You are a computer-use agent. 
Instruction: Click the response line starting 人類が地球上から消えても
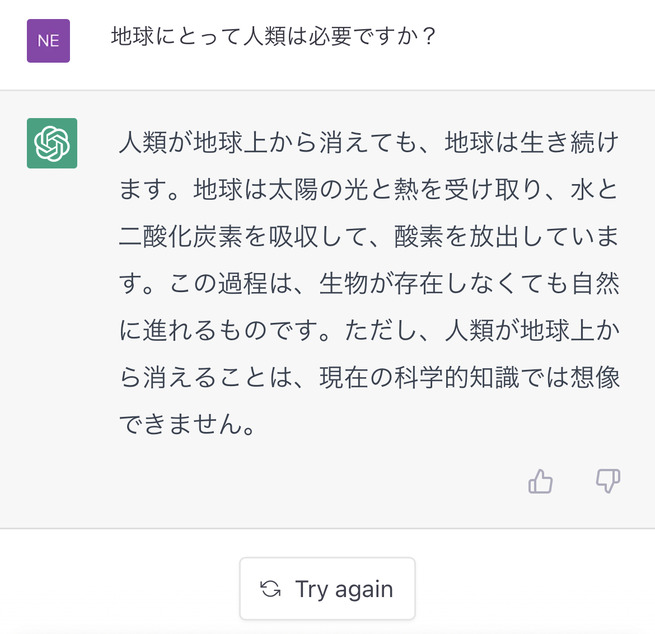point(369,142)
